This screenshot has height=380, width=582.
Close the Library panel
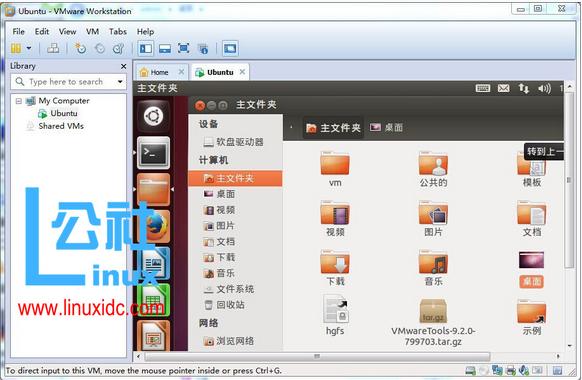tap(124, 66)
